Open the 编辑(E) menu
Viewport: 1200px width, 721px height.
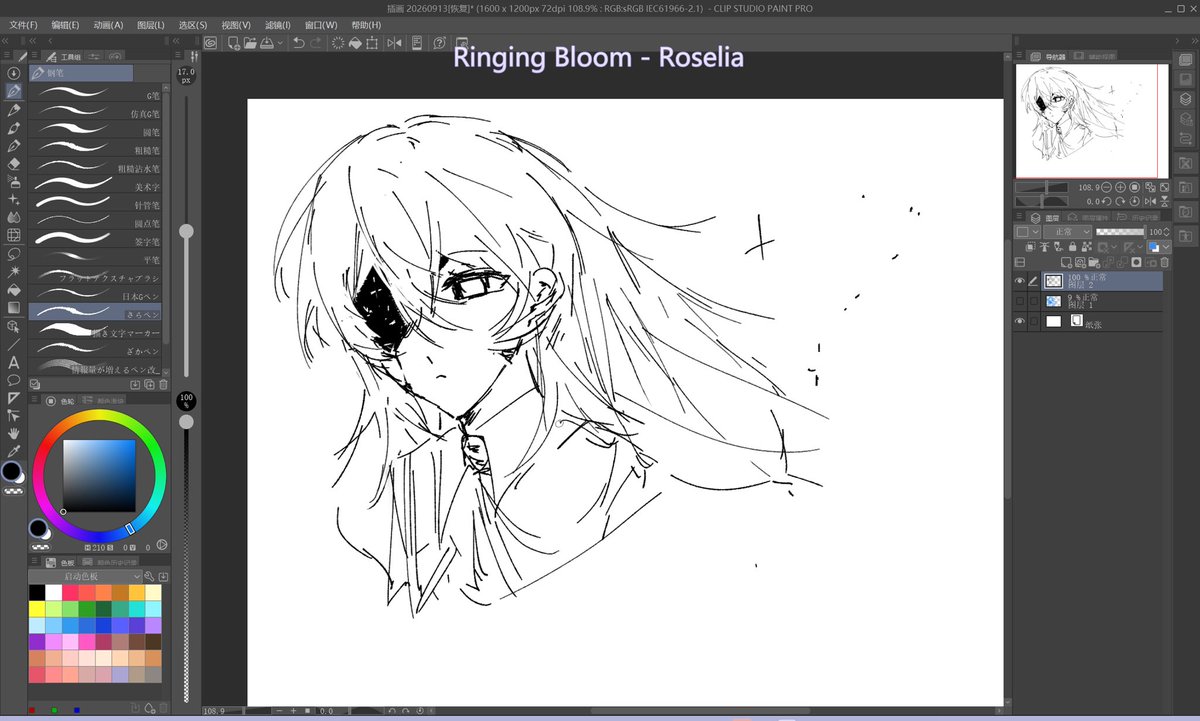(x=66, y=24)
